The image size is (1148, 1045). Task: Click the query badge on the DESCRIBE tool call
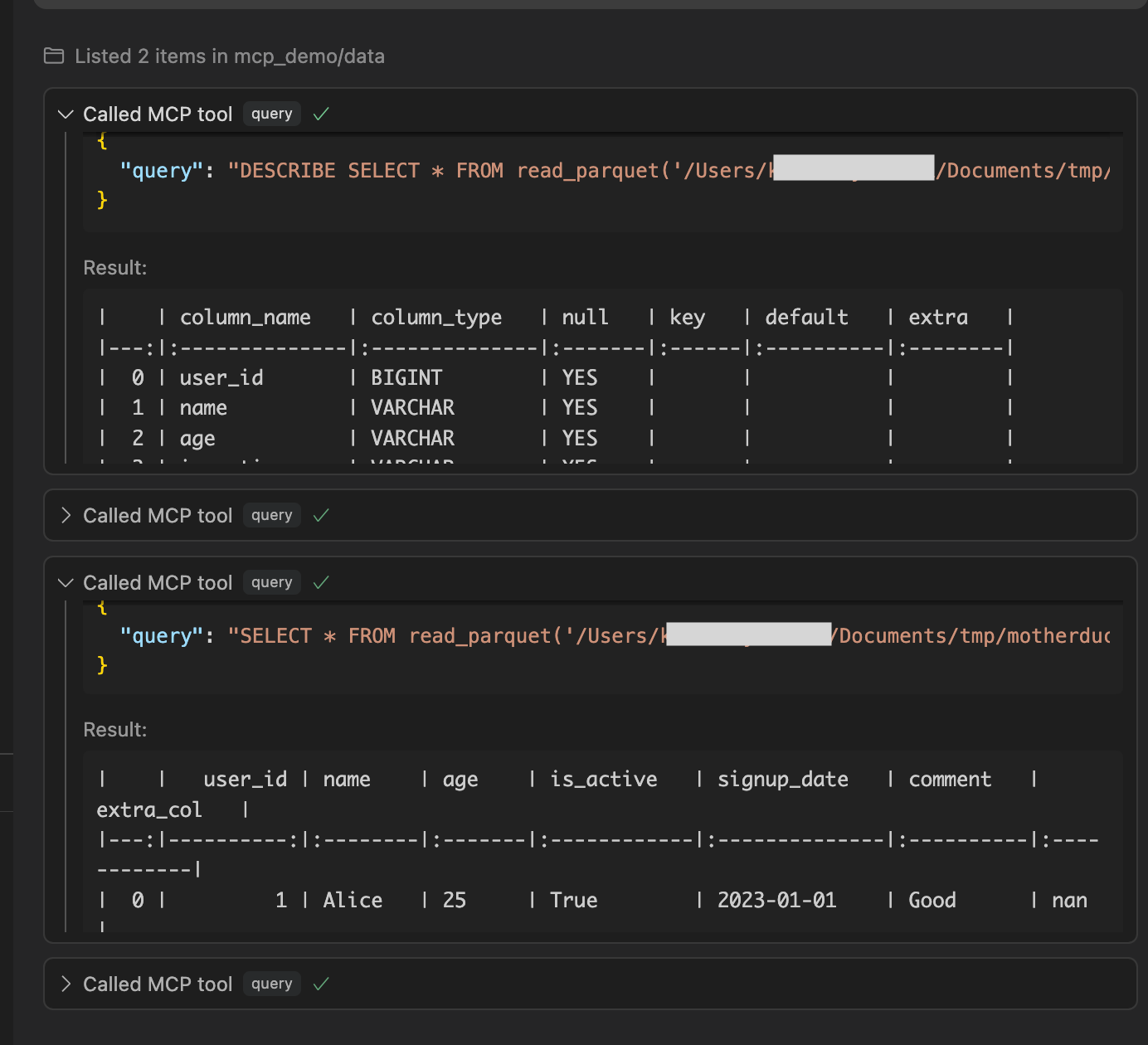coord(272,114)
